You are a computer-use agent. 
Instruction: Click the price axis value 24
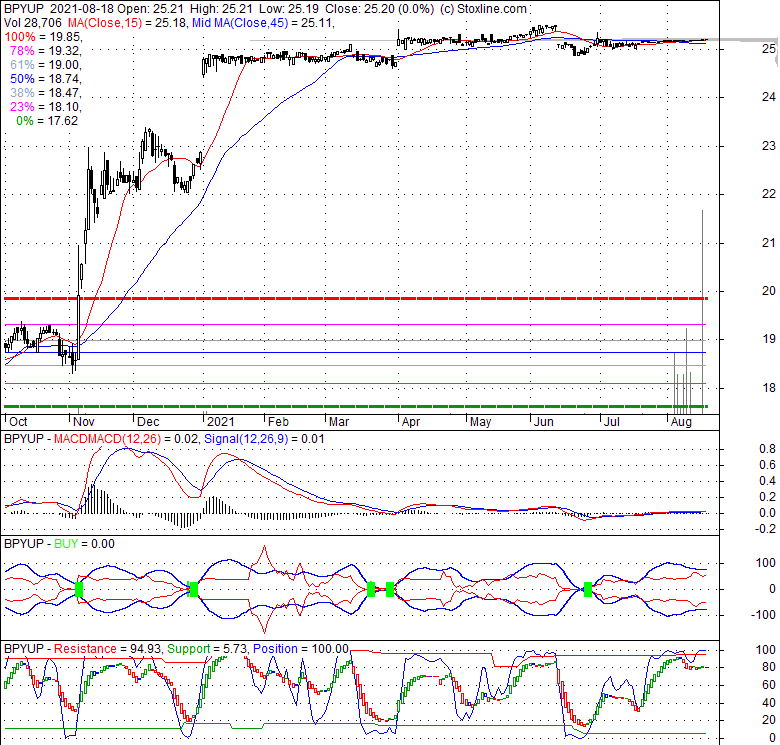(769, 97)
